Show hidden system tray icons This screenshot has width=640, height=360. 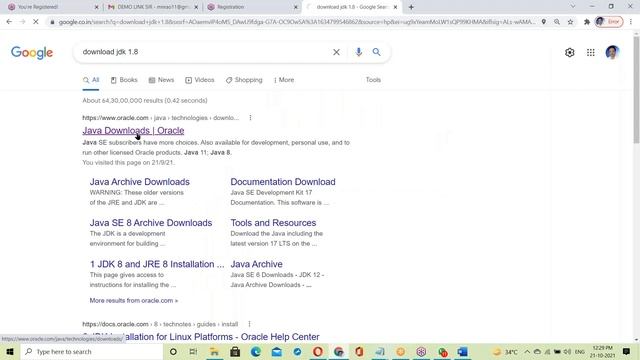(527, 352)
